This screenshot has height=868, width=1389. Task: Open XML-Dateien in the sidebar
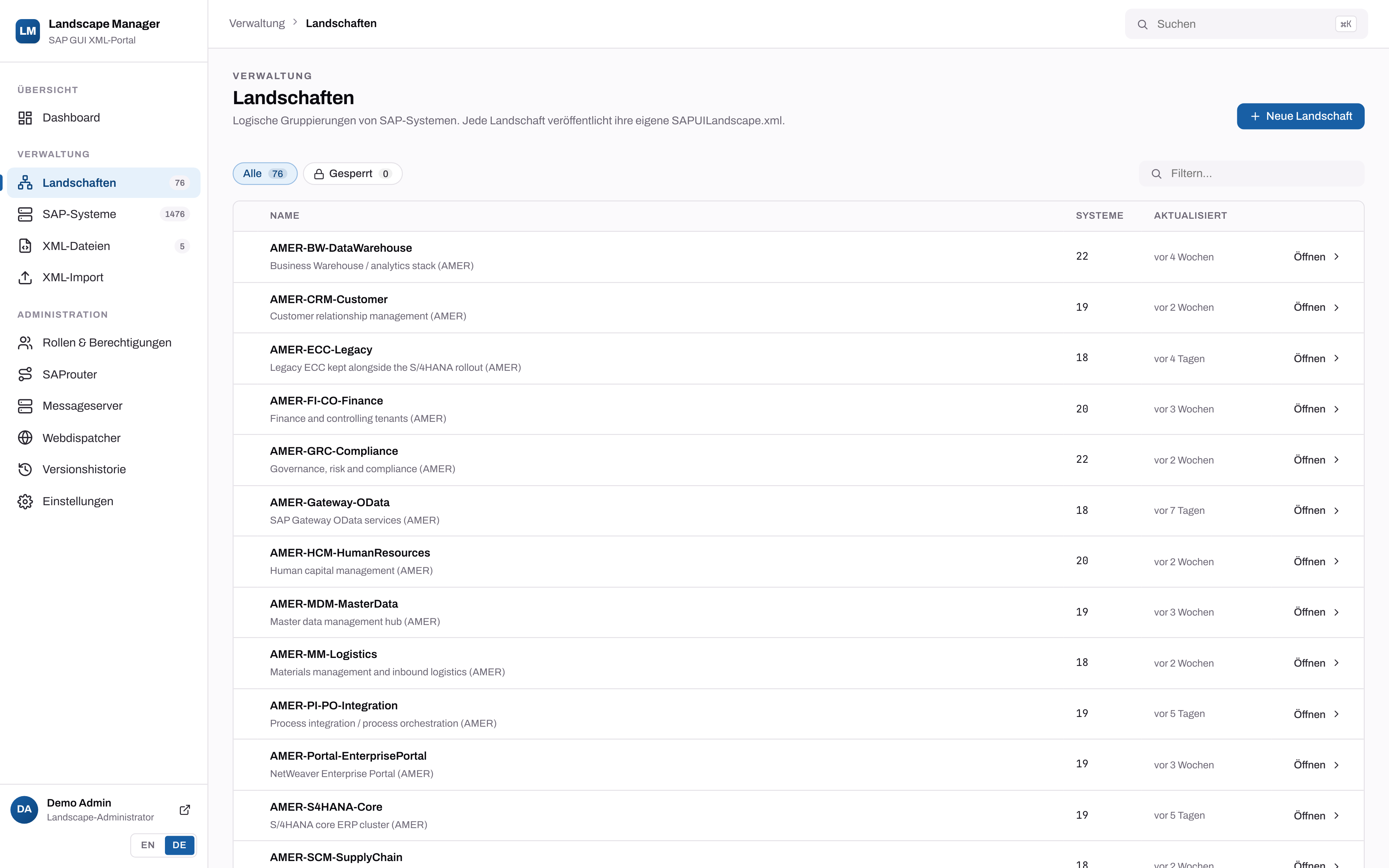pyautogui.click(x=104, y=246)
